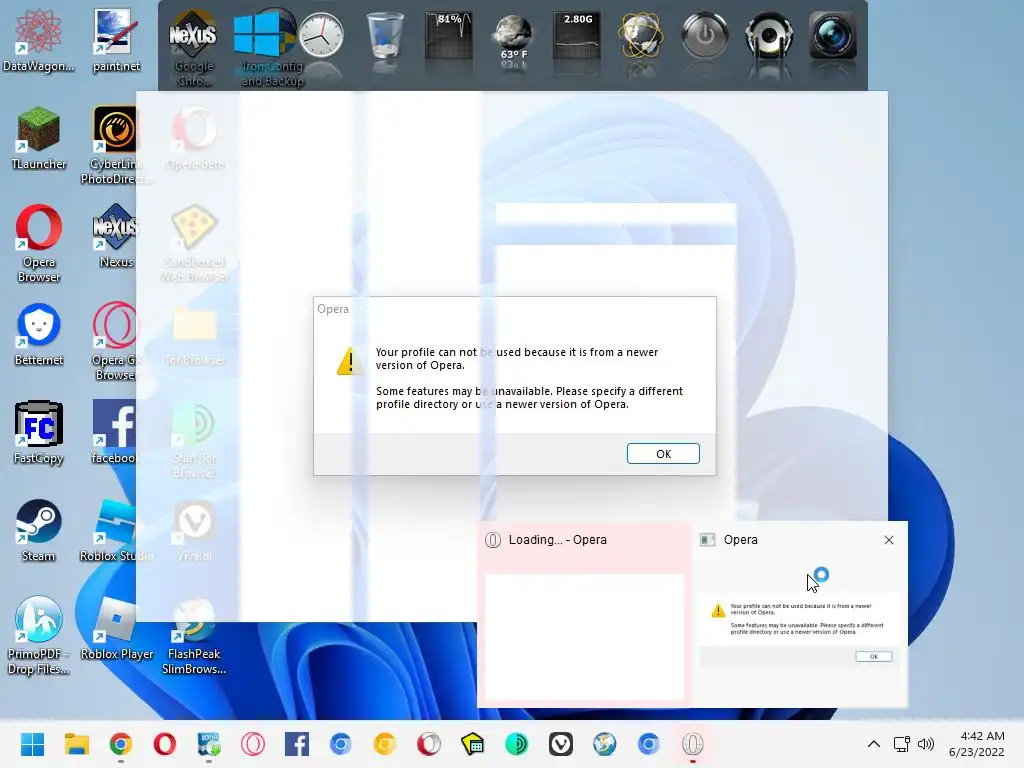This screenshot has height=768, width=1024.
Task: Click the 2.80G memory meter in the dock
Action: (577, 35)
